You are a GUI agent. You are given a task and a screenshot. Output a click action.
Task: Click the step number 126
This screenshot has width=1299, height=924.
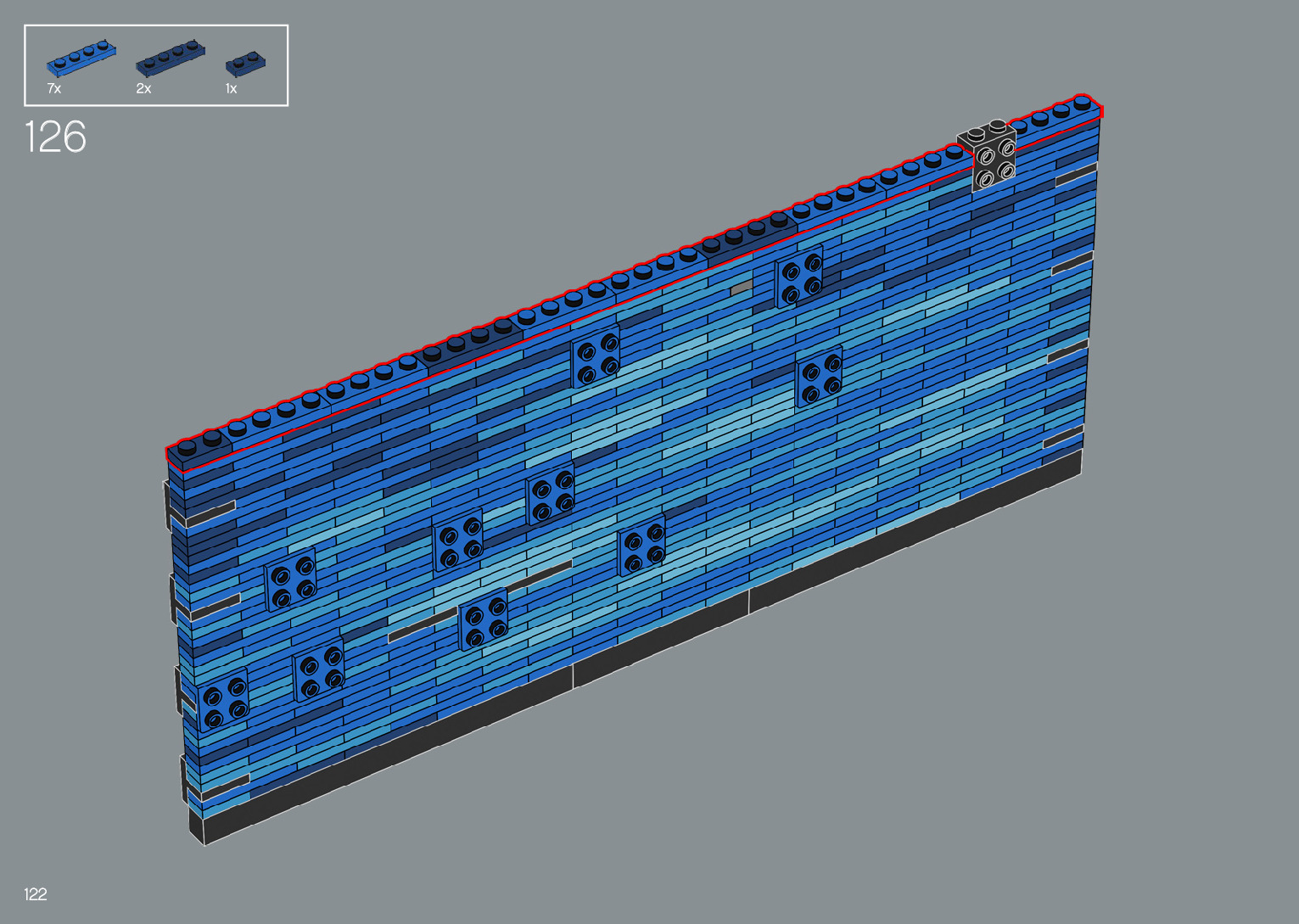(55, 137)
